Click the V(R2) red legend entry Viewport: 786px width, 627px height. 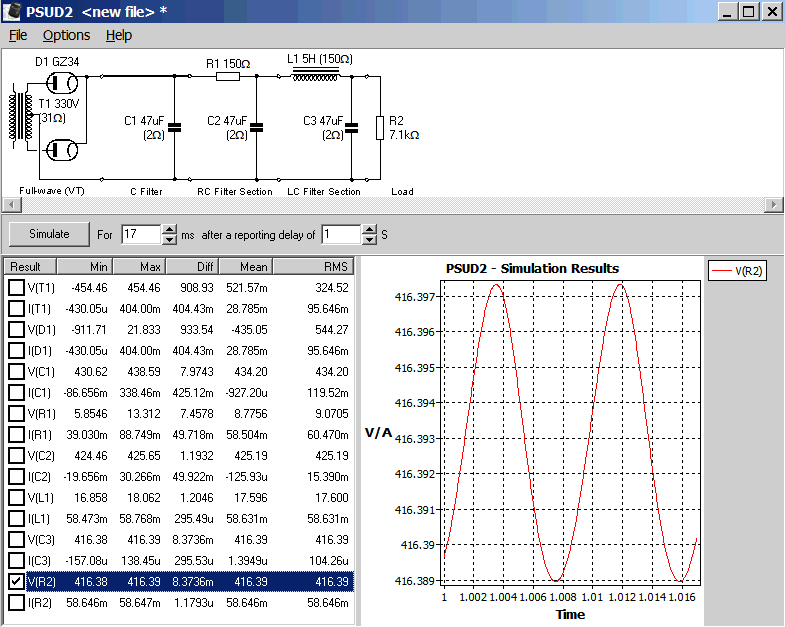tap(737, 271)
